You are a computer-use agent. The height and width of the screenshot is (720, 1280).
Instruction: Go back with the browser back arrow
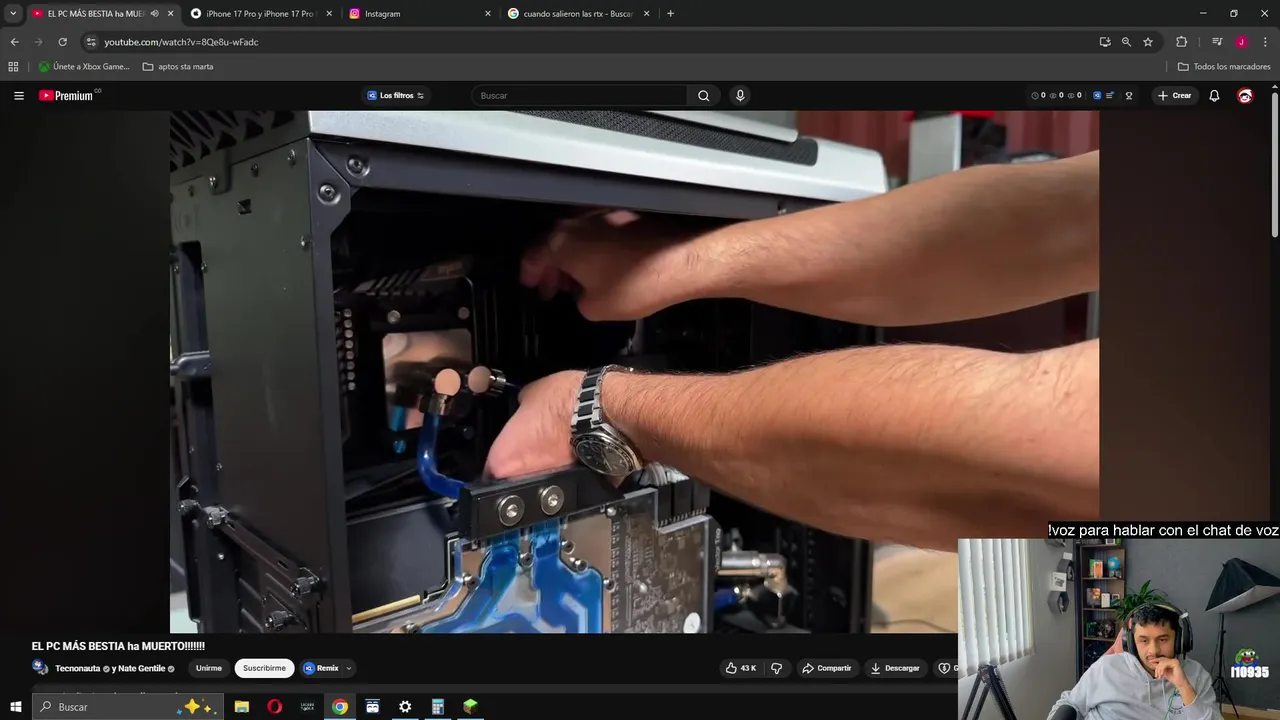[x=14, y=42]
